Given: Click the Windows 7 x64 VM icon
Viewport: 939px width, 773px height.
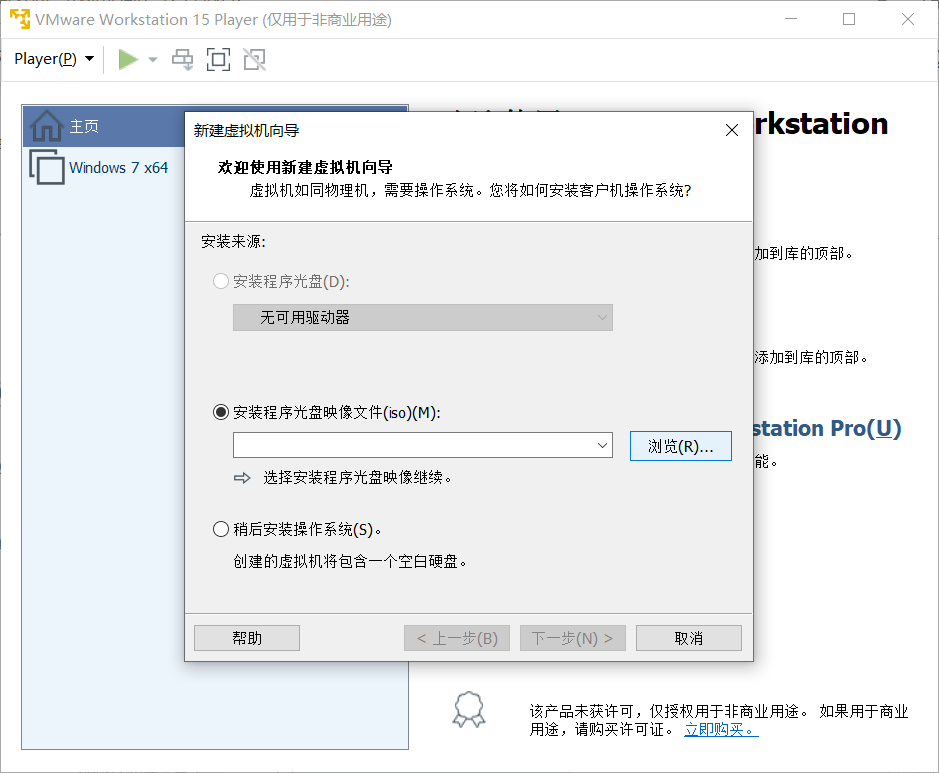Looking at the screenshot, I should (47, 167).
